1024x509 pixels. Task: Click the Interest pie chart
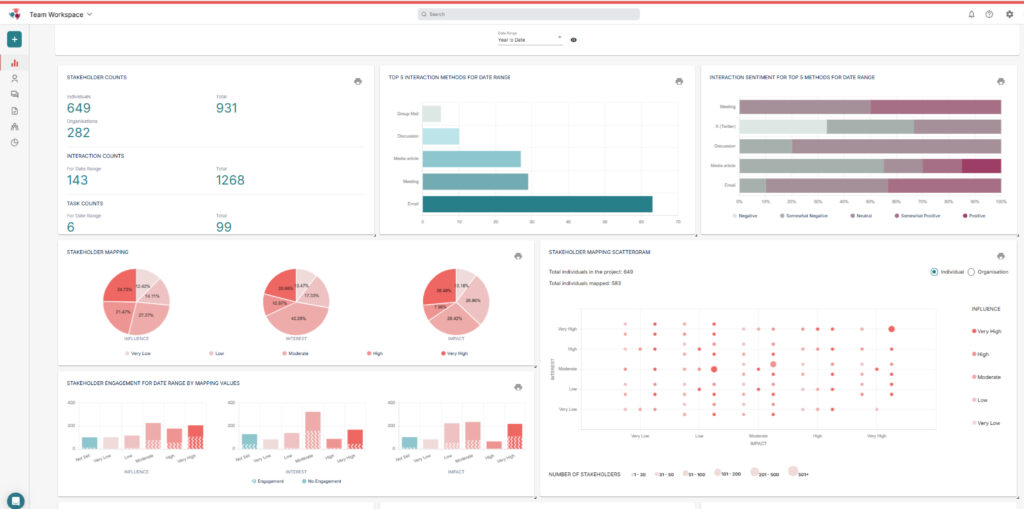296,301
